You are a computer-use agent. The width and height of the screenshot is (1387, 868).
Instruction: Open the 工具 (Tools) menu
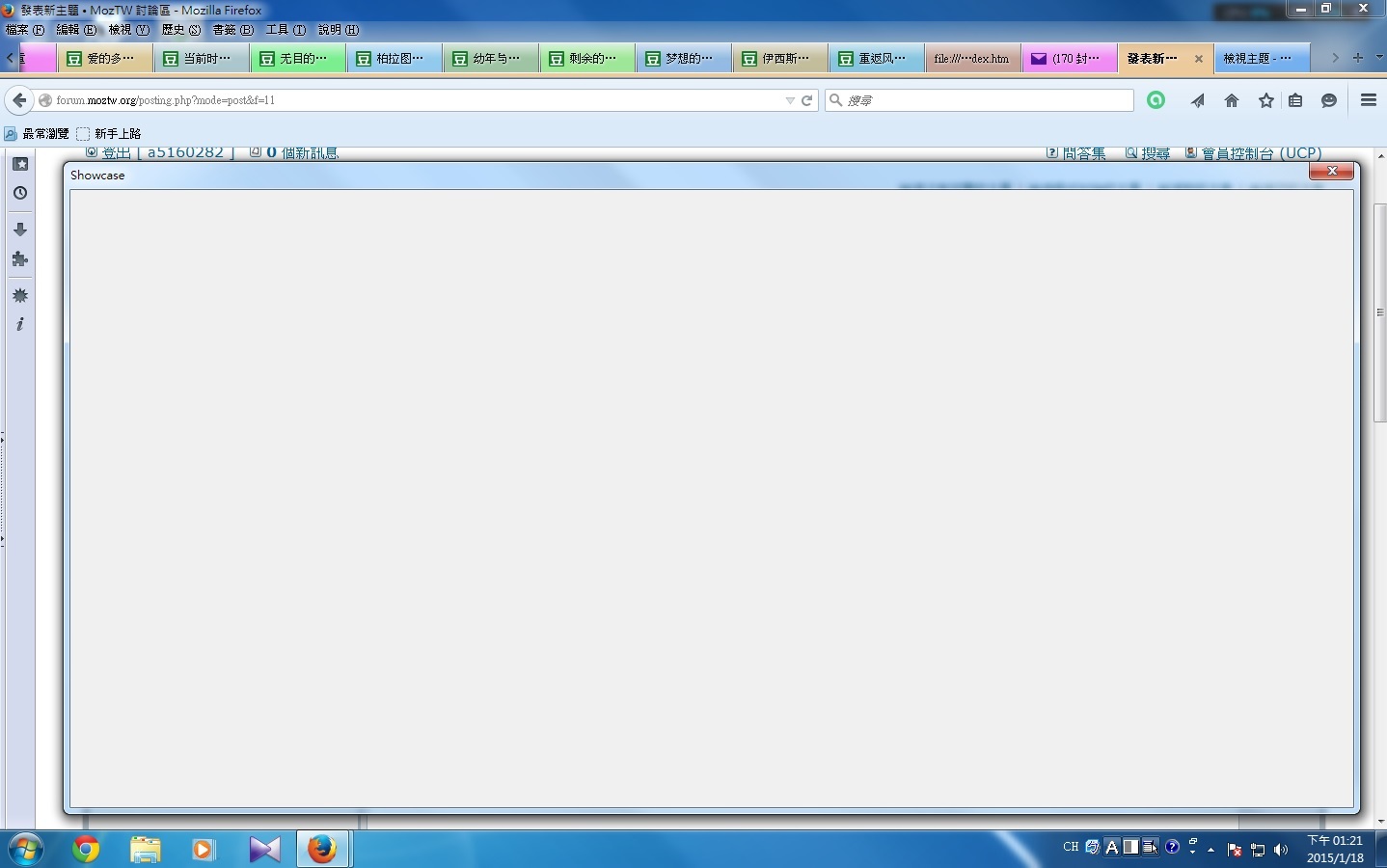(286, 30)
